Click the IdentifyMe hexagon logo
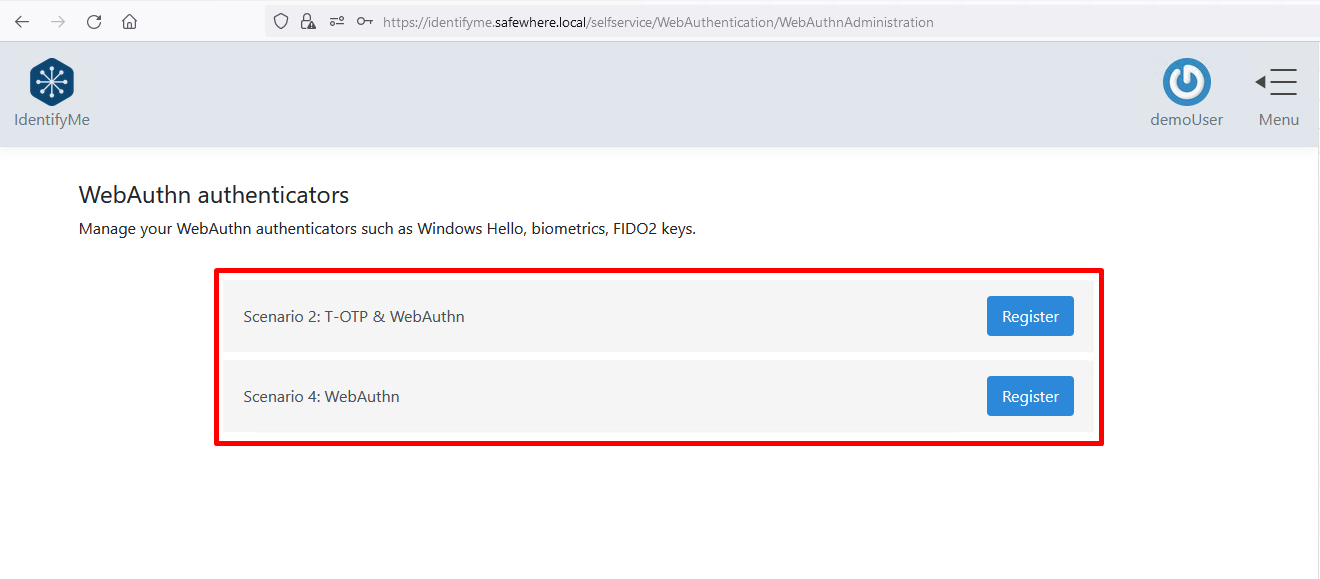The image size is (1320, 579). point(52,82)
